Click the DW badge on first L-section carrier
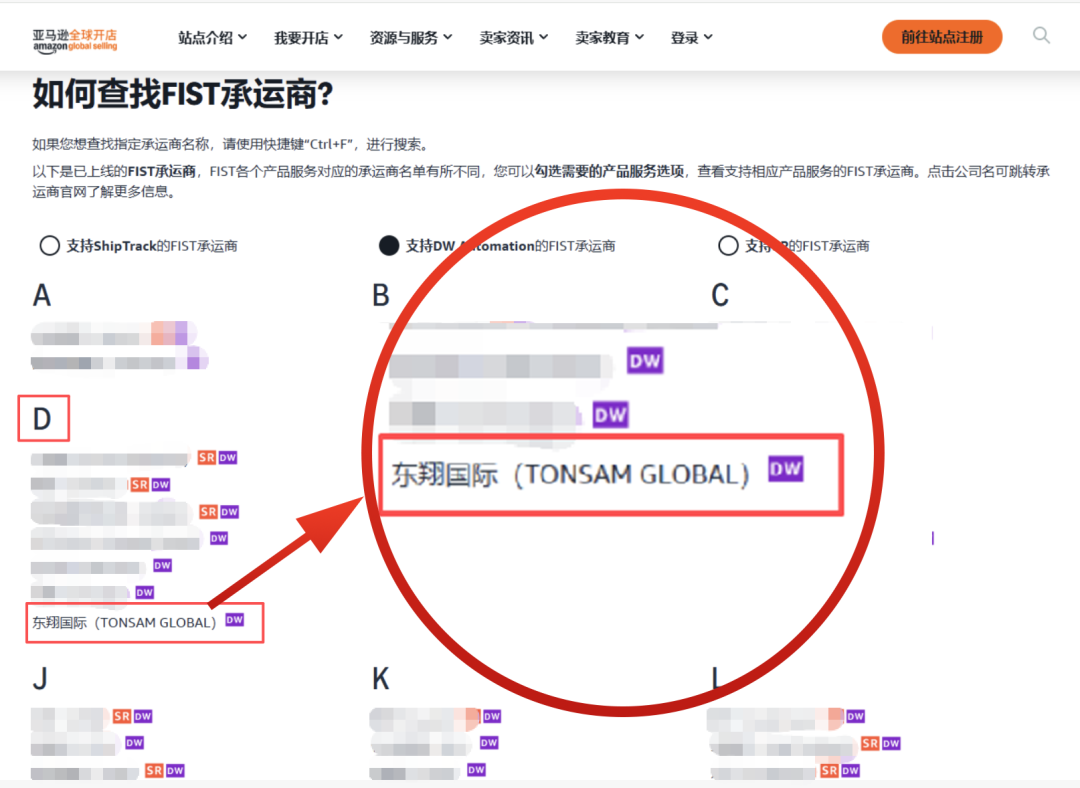Image resolution: width=1080 pixels, height=788 pixels. 855,716
